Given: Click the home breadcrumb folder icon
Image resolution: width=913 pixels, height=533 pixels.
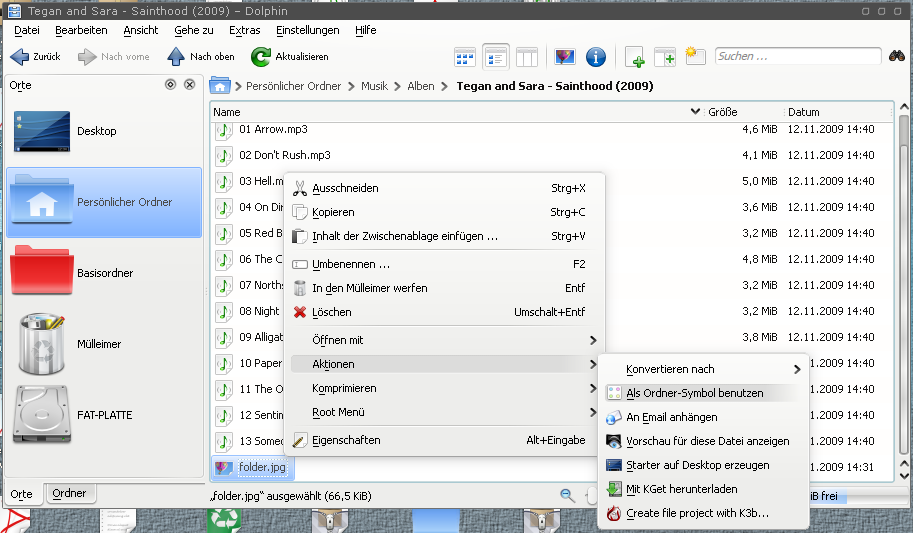Looking at the screenshot, I should pos(220,86).
